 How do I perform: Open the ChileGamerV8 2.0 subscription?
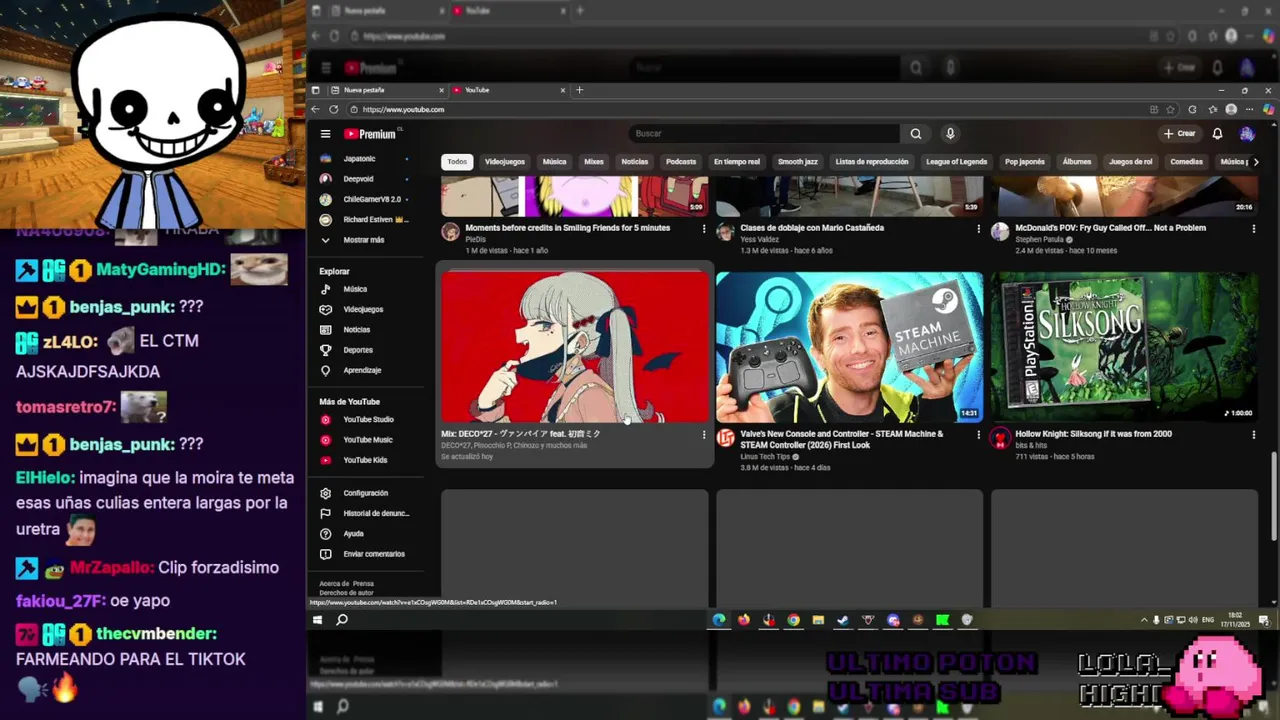(x=365, y=199)
